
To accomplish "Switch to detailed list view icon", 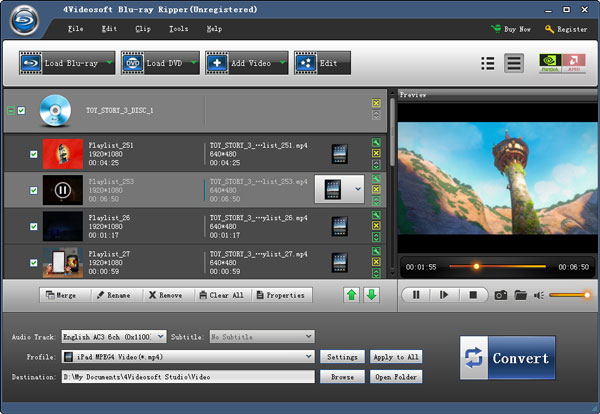I will [514, 63].
